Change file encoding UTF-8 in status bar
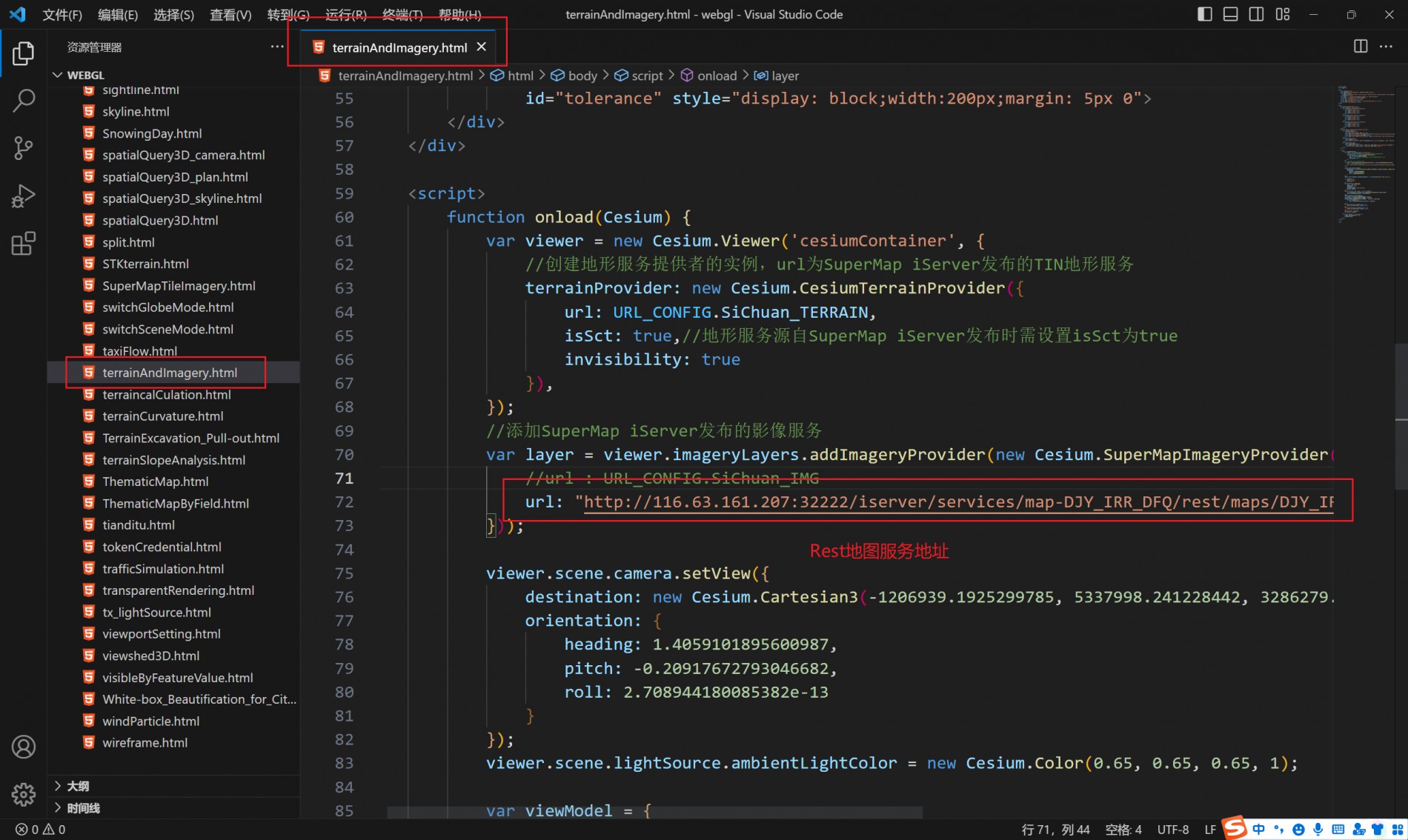The image size is (1408, 840). click(x=1173, y=830)
